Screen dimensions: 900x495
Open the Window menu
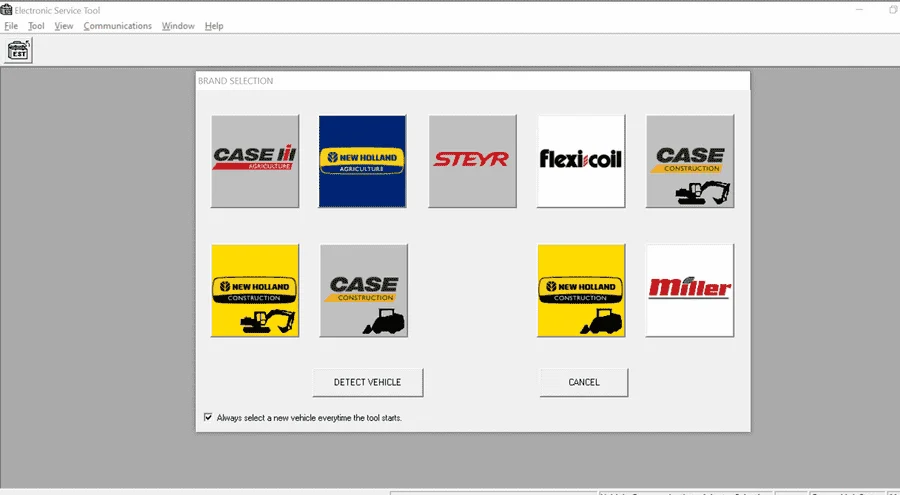pyautogui.click(x=178, y=26)
